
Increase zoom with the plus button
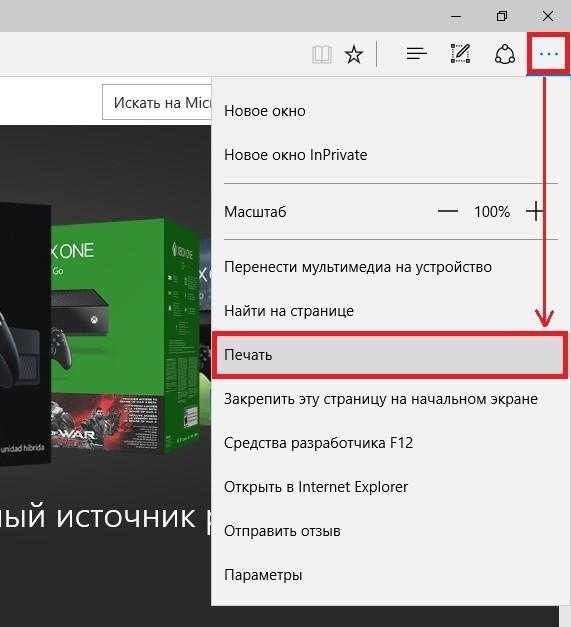click(535, 211)
